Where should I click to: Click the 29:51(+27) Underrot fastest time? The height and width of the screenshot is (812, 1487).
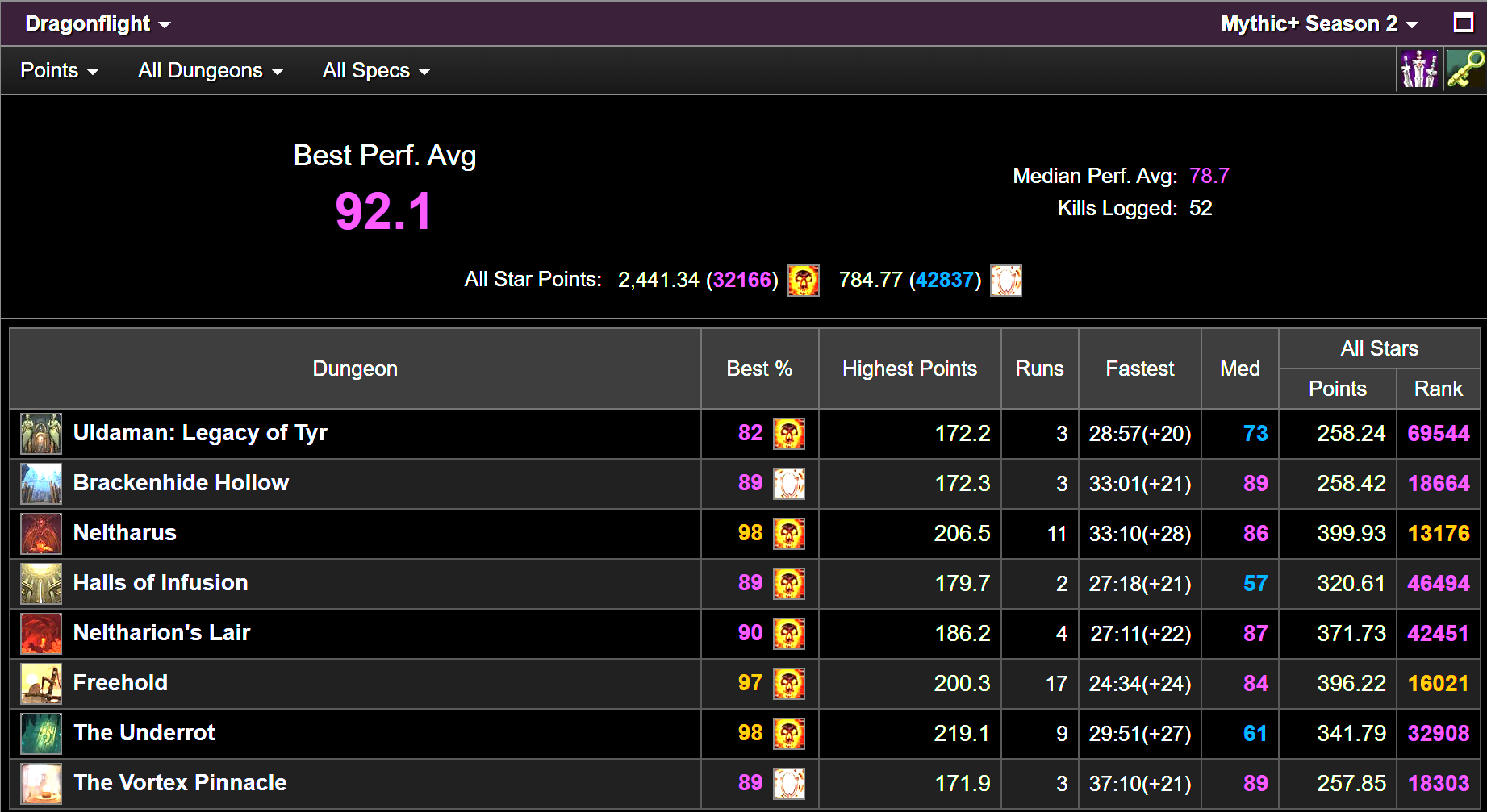1140,734
